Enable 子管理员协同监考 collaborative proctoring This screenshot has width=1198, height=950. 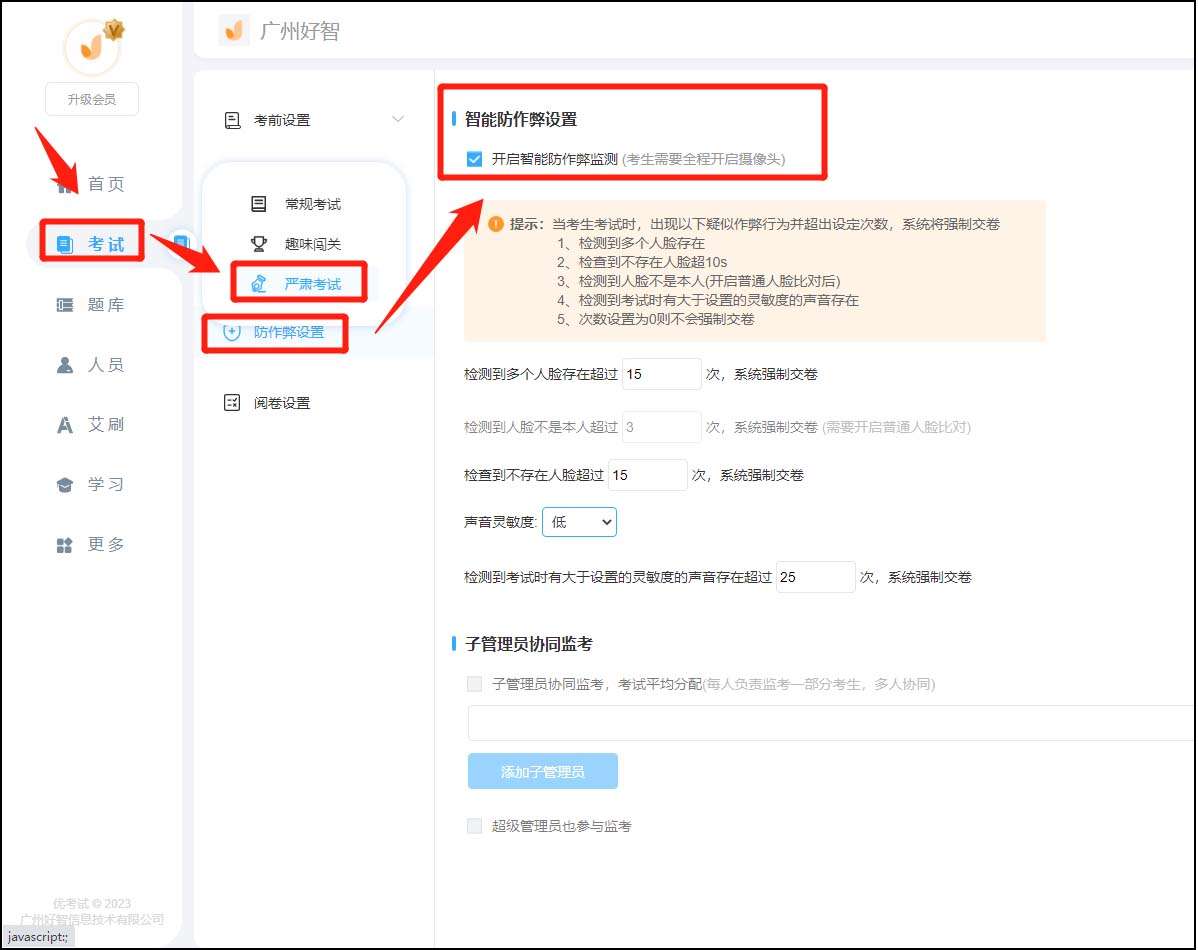point(474,683)
